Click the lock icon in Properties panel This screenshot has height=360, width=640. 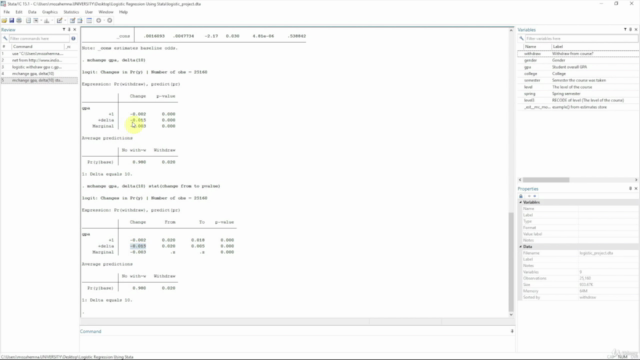coord(521,196)
